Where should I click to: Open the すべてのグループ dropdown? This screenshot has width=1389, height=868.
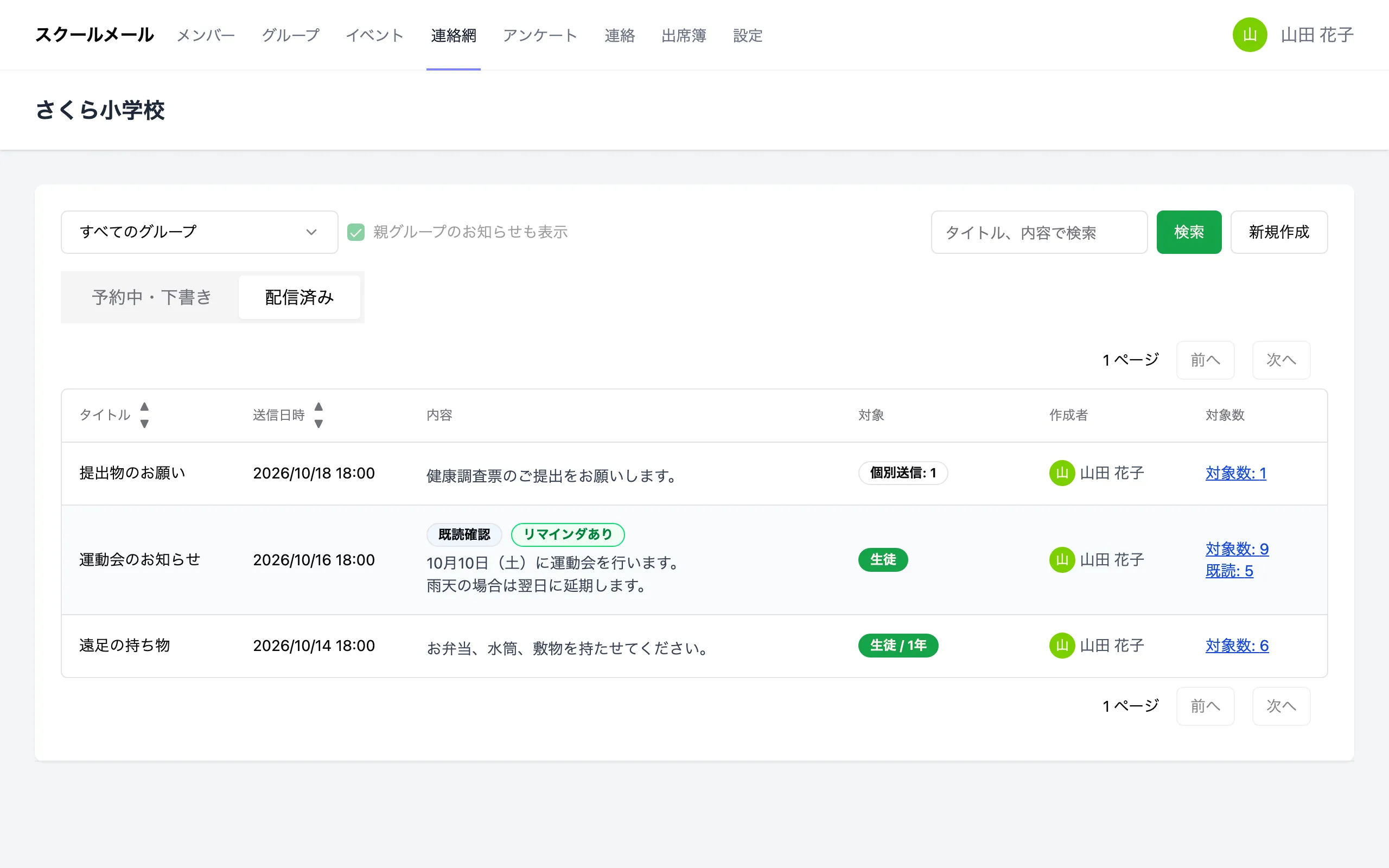click(199, 232)
